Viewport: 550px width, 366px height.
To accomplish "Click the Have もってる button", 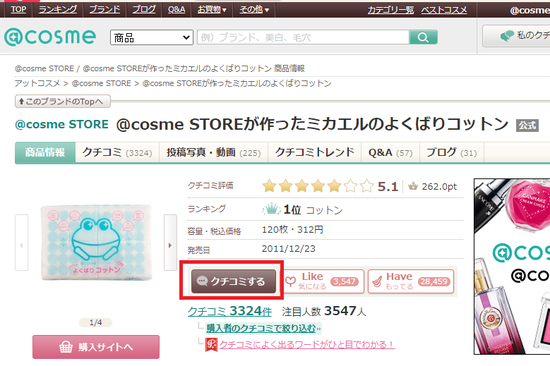I will 411,281.
